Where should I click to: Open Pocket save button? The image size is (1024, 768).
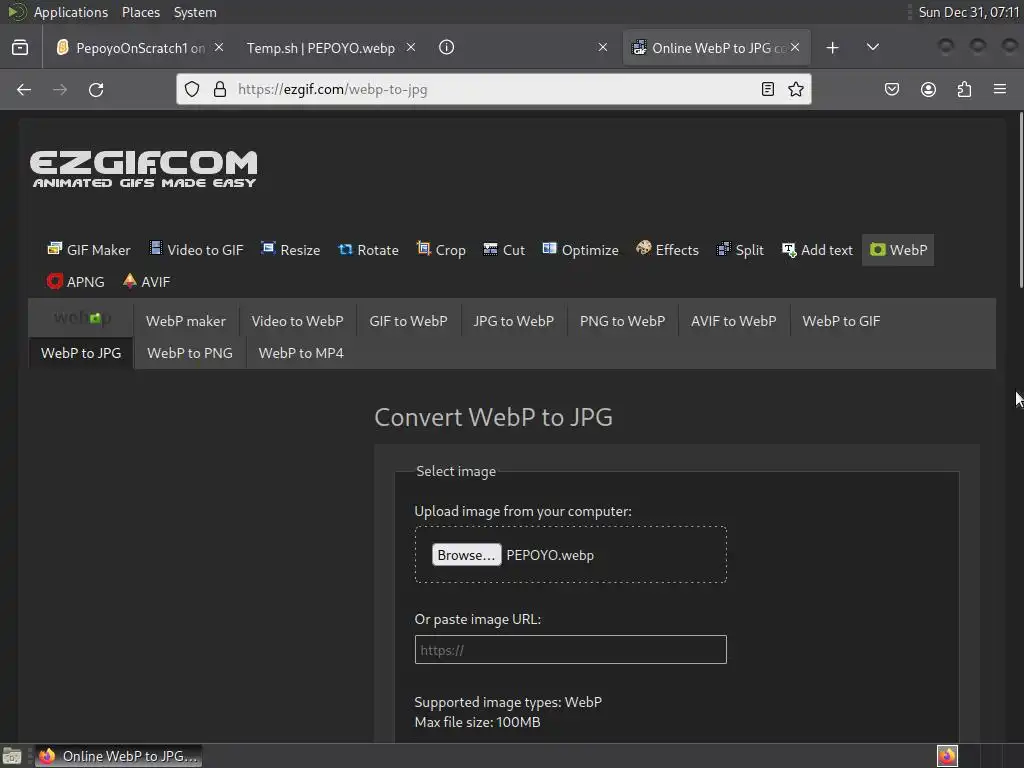pyautogui.click(x=892, y=89)
